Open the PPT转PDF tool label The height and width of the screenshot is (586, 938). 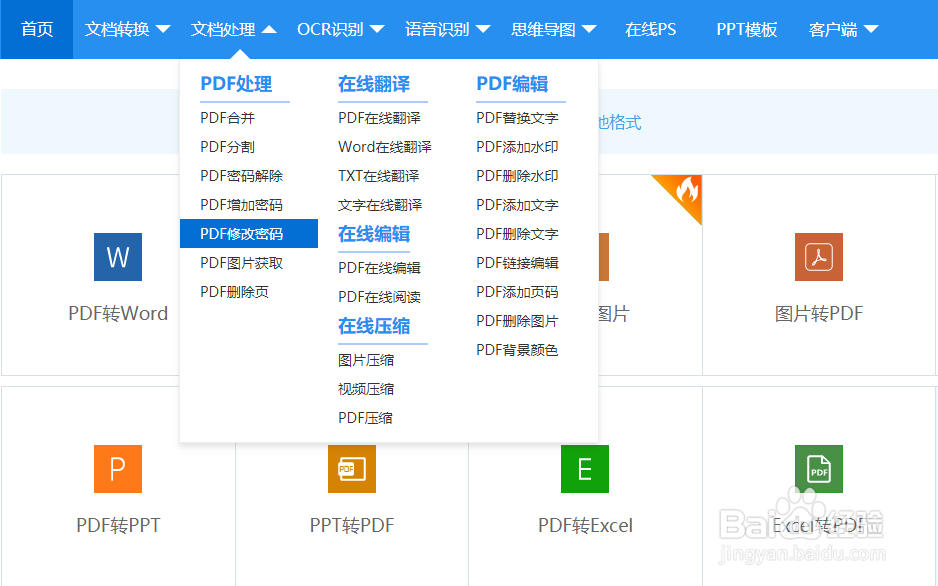point(352,525)
